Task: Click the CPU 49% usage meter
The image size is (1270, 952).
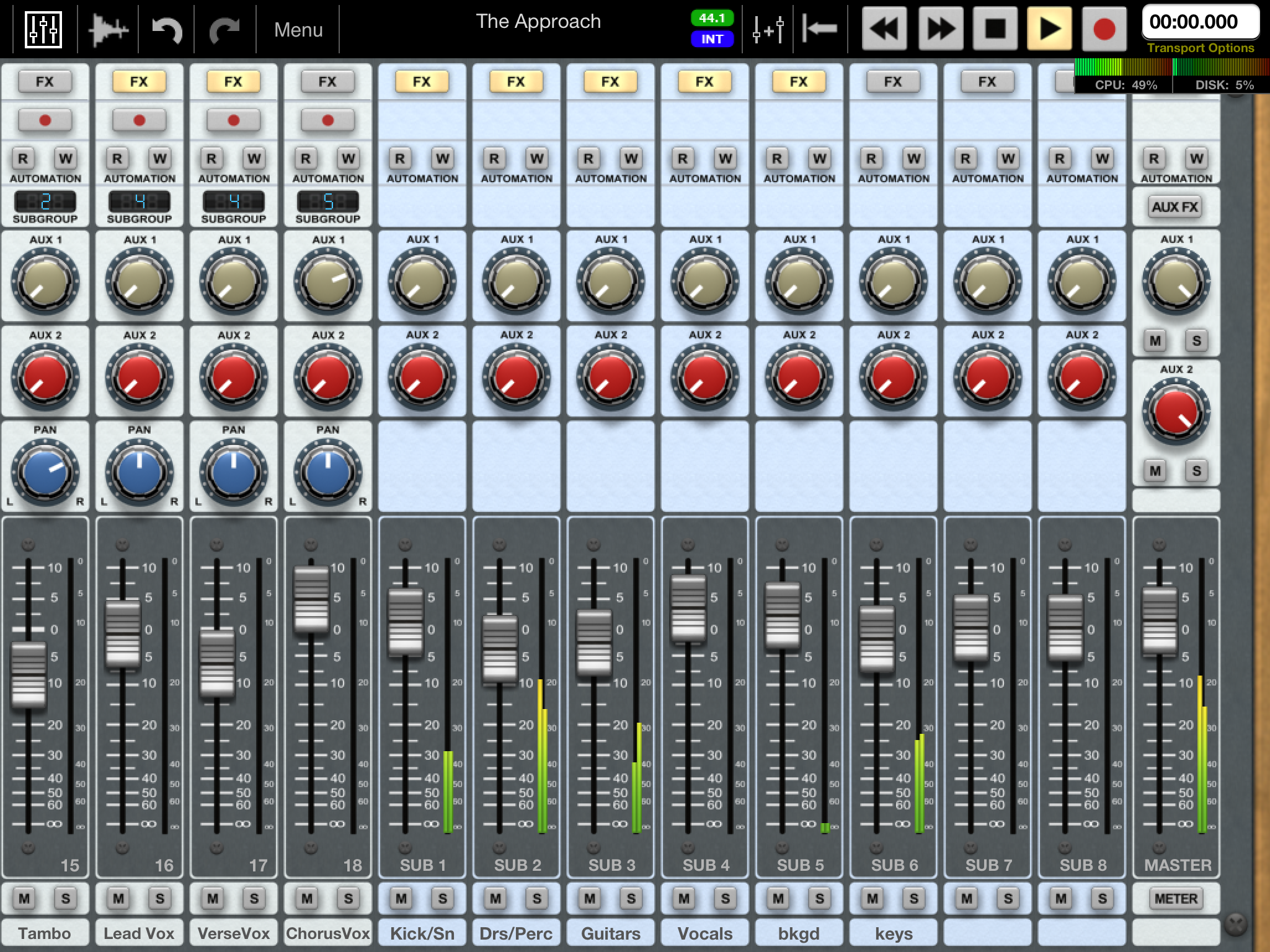Action: pyautogui.click(x=1124, y=76)
